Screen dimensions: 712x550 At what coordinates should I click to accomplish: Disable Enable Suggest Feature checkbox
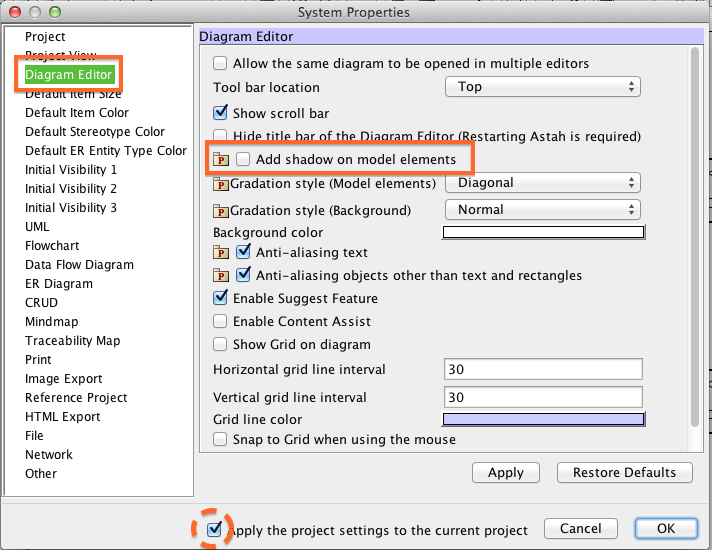(221, 298)
